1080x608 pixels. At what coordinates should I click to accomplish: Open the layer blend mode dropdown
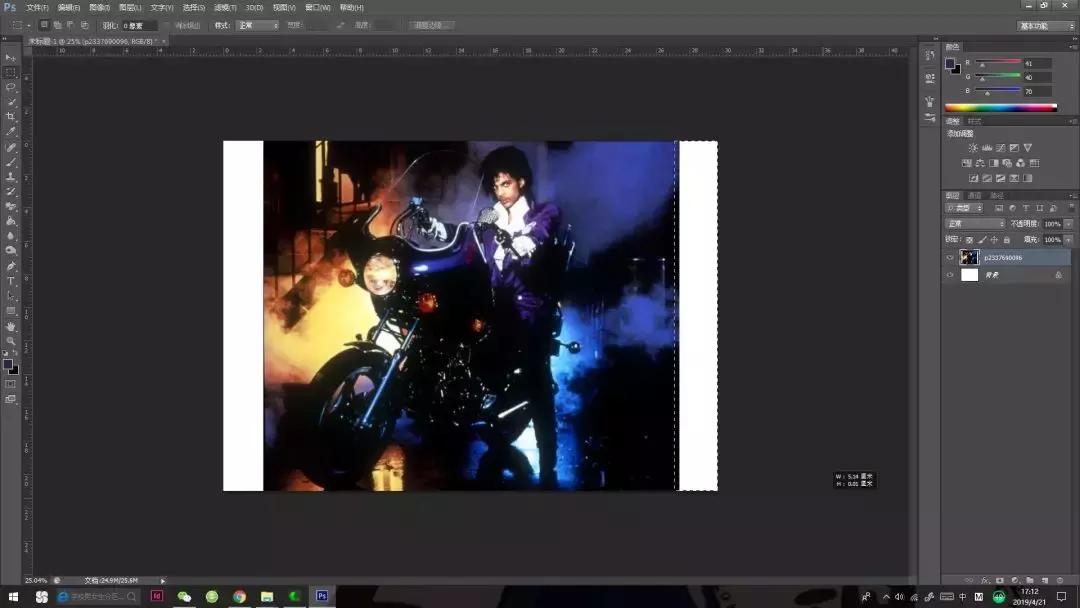(974, 223)
